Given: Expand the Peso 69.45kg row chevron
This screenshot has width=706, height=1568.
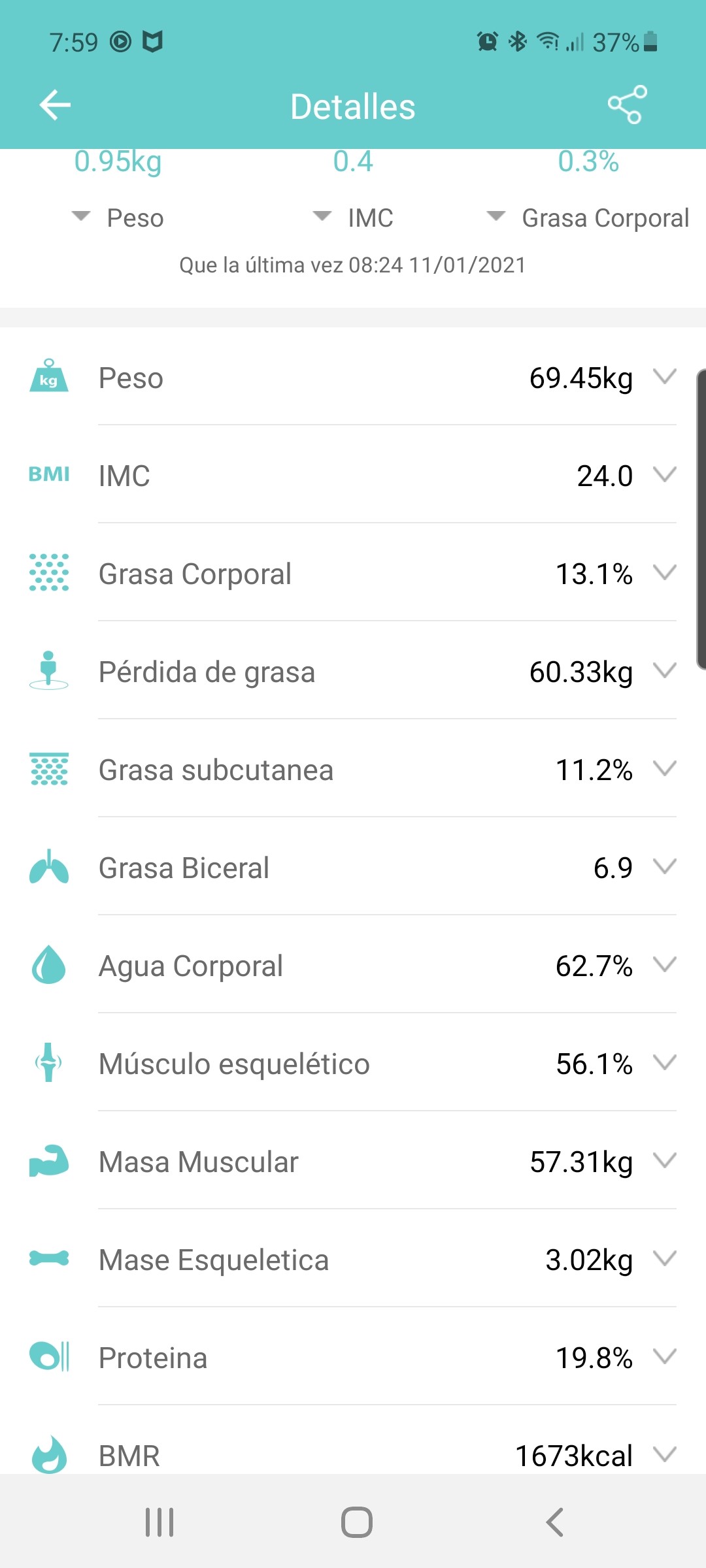Looking at the screenshot, I should 665,376.
